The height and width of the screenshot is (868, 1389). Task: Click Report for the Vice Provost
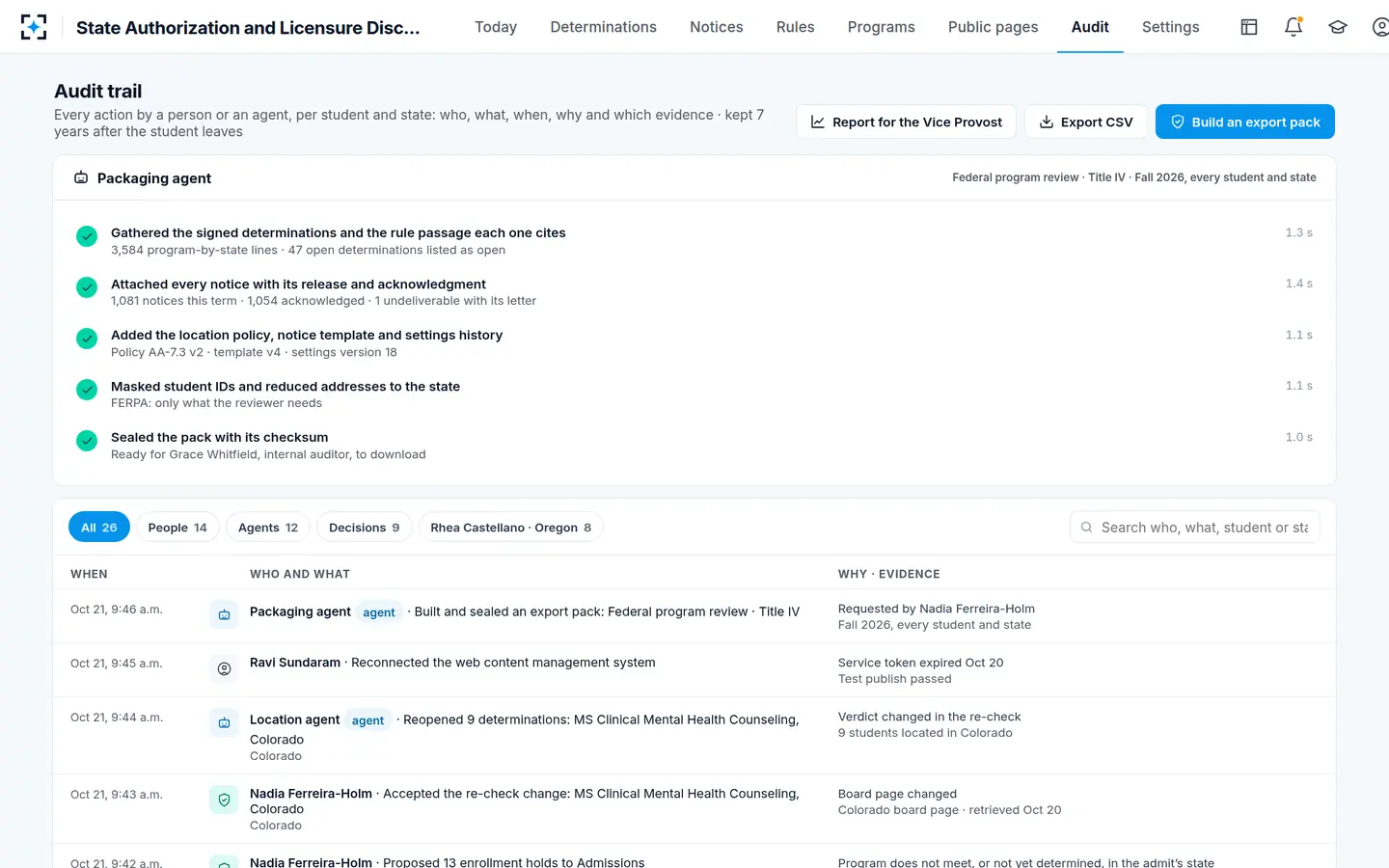(x=906, y=122)
